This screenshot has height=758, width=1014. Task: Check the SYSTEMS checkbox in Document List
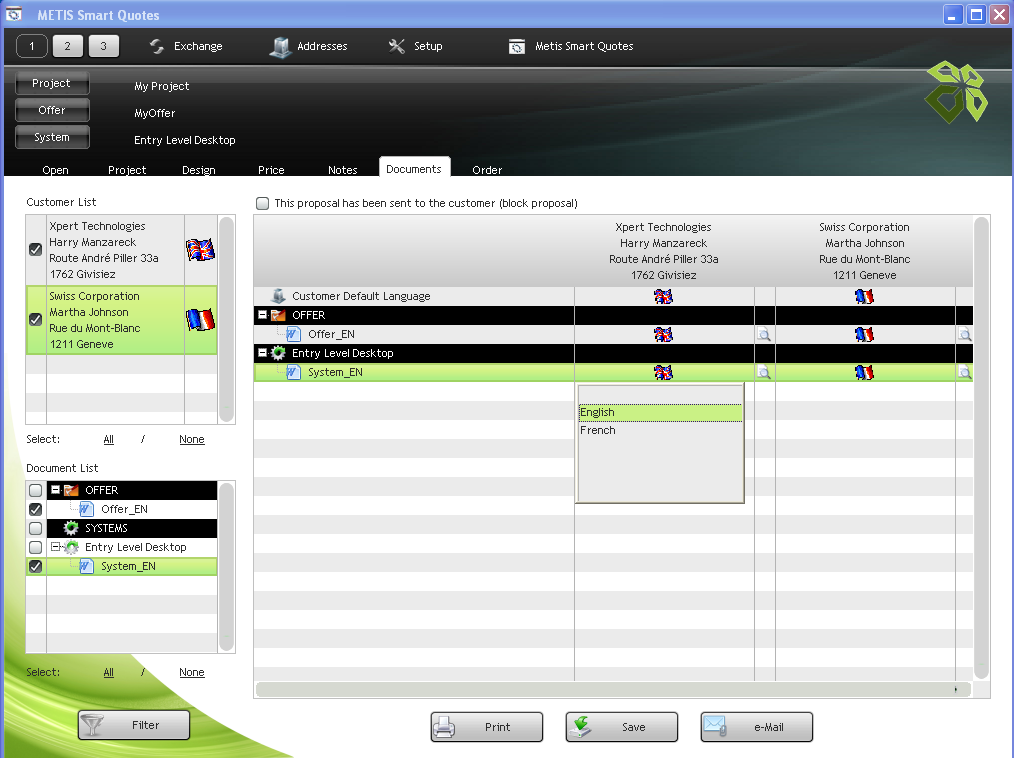point(36,528)
